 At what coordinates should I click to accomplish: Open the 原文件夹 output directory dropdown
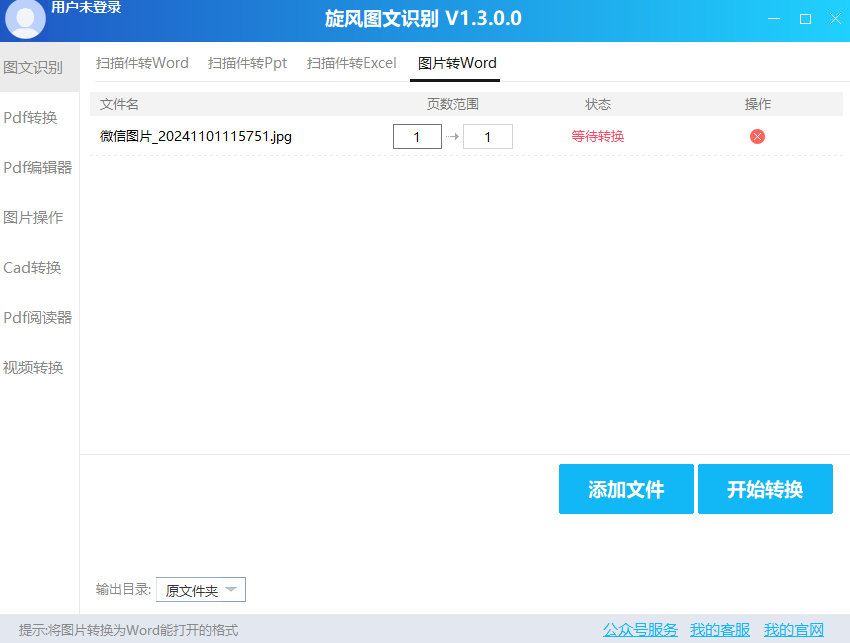pyautogui.click(x=201, y=590)
